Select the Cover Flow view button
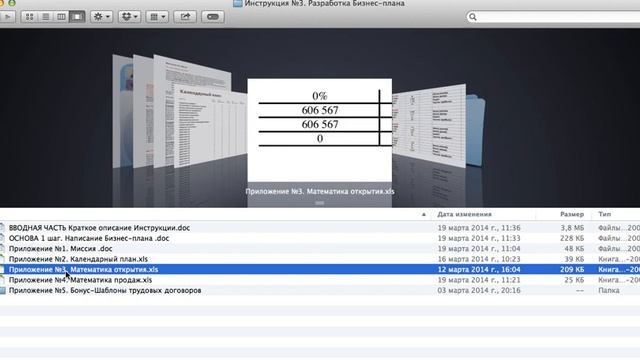This screenshot has width=640, height=360. (x=77, y=17)
